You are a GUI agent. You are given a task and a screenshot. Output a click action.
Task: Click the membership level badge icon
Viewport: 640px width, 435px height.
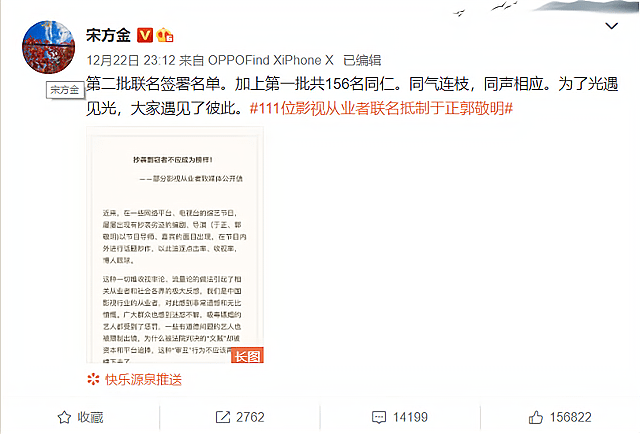164,35
